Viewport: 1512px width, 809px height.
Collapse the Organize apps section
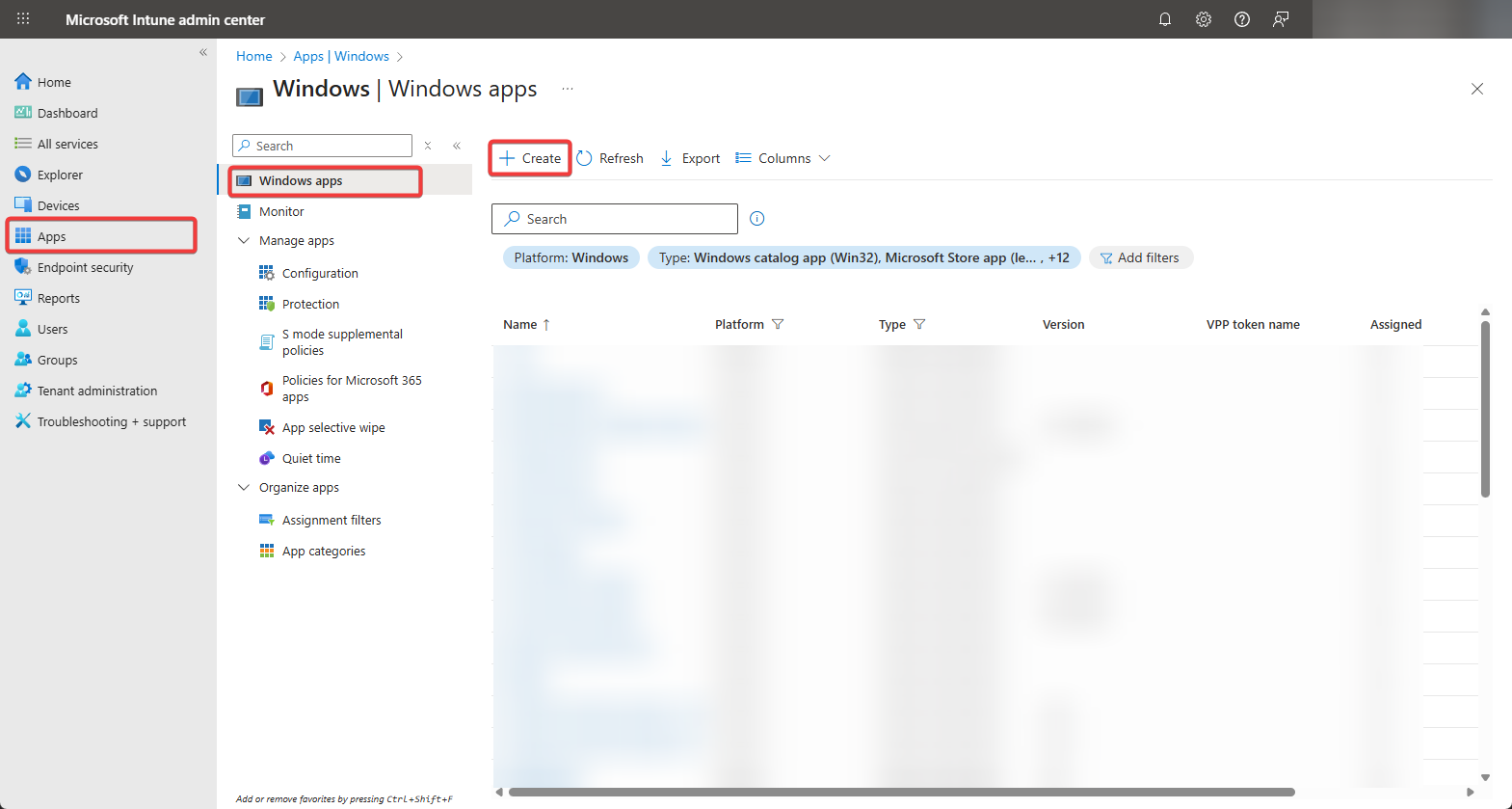click(x=244, y=488)
